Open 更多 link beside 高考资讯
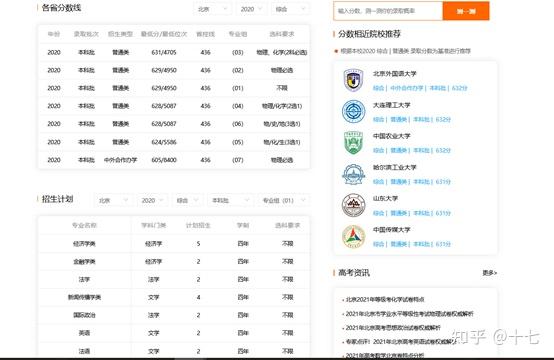The image size is (554, 360). [490, 273]
